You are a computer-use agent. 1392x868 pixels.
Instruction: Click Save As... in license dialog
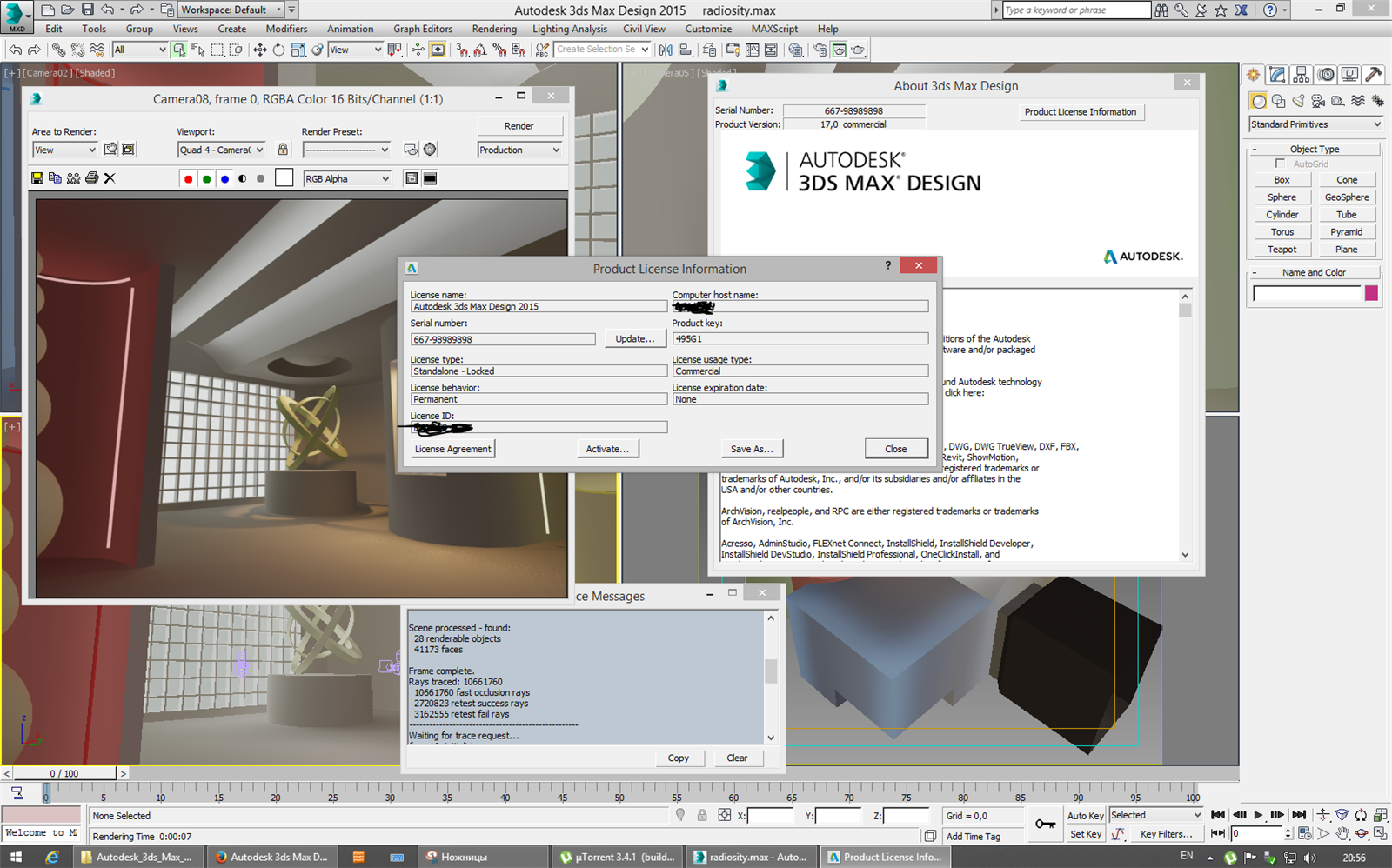click(752, 449)
